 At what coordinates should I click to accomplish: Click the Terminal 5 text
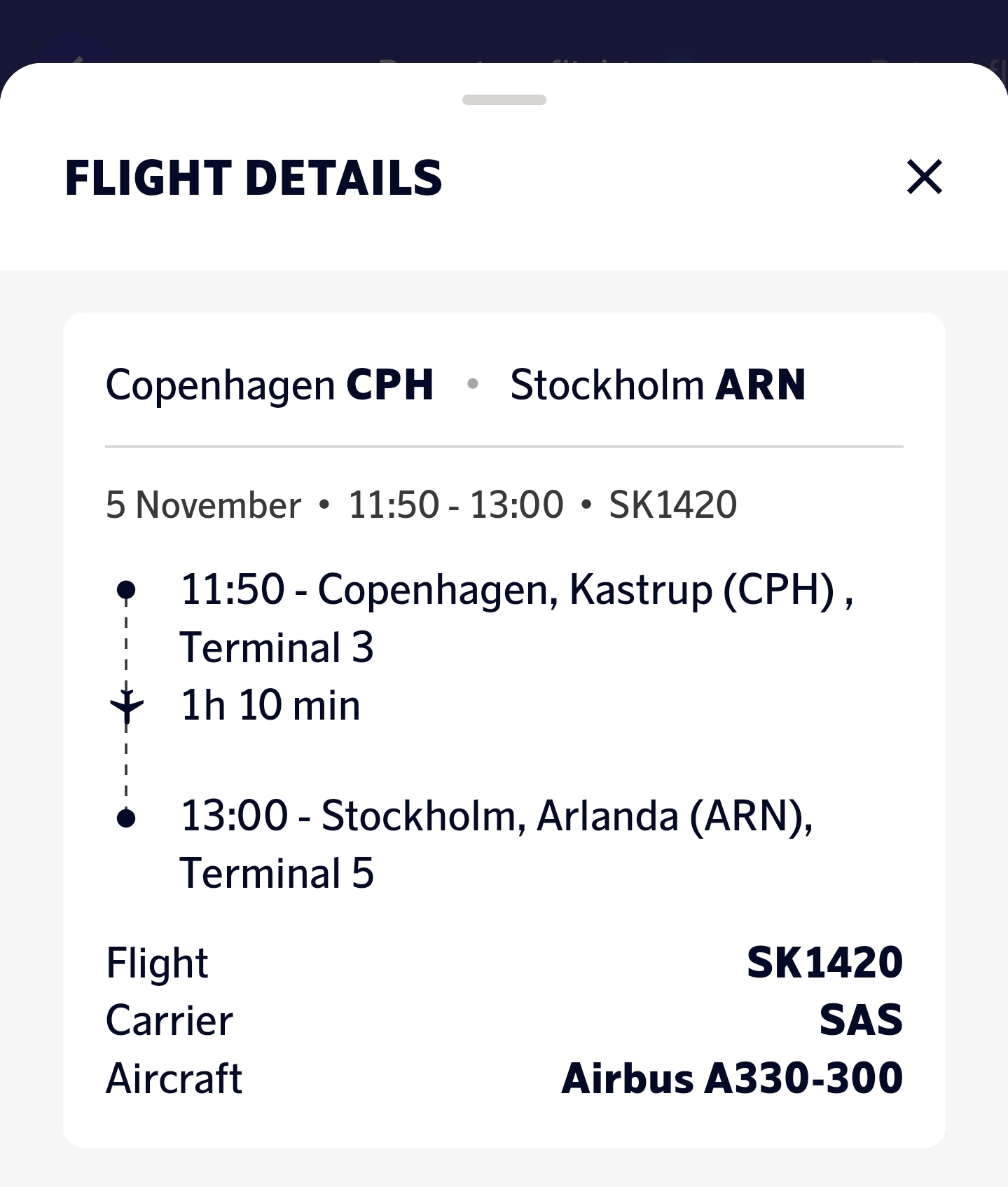coord(277,874)
